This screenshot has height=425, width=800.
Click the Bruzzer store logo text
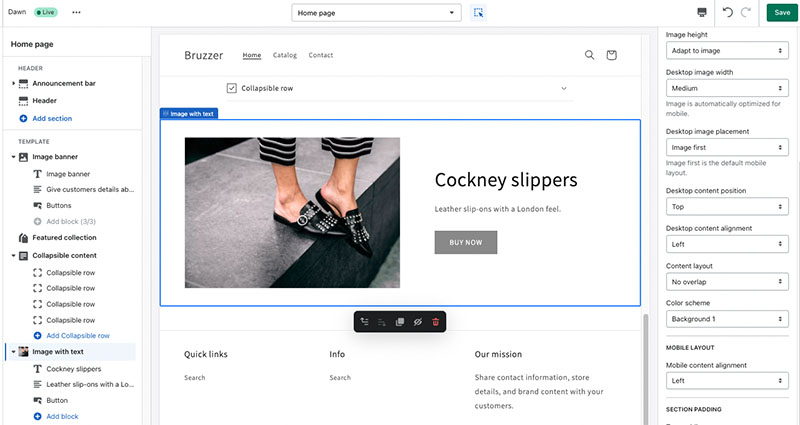pos(204,55)
